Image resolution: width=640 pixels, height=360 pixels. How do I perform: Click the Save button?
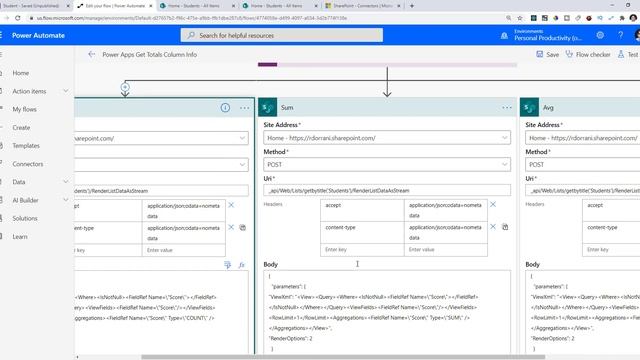547,54
